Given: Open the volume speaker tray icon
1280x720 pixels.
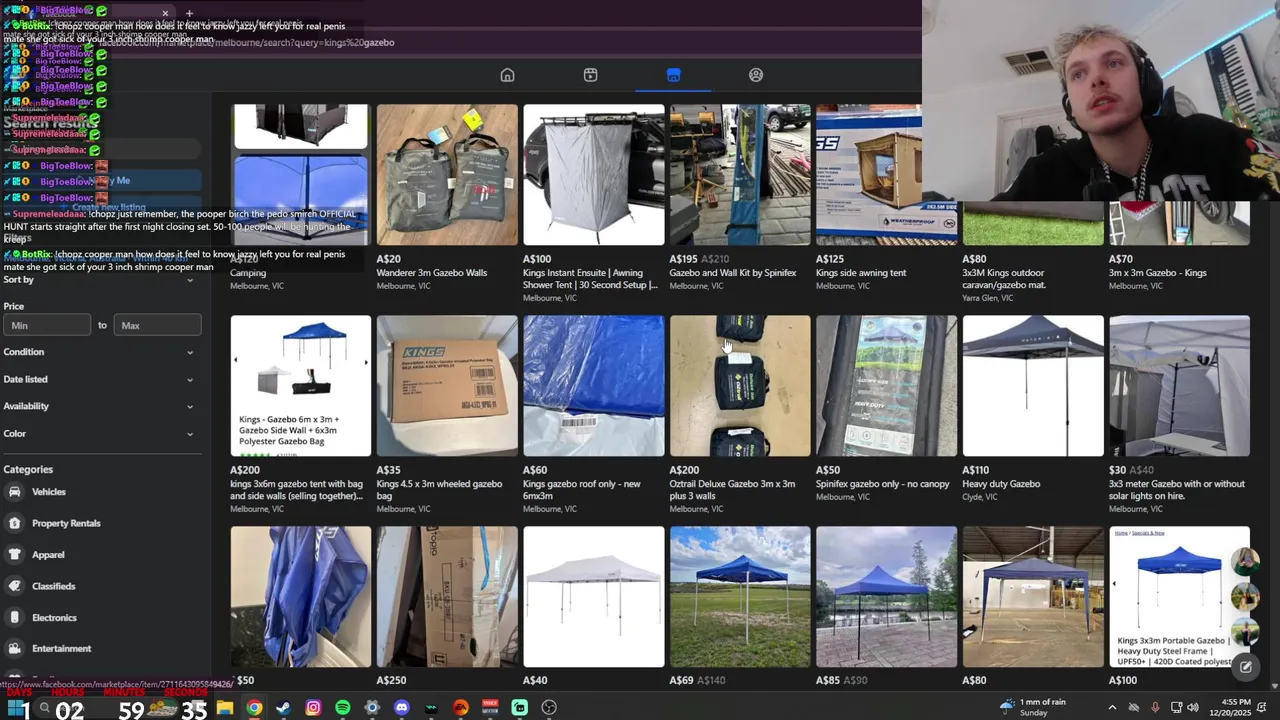Looking at the screenshot, I should 1194,708.
